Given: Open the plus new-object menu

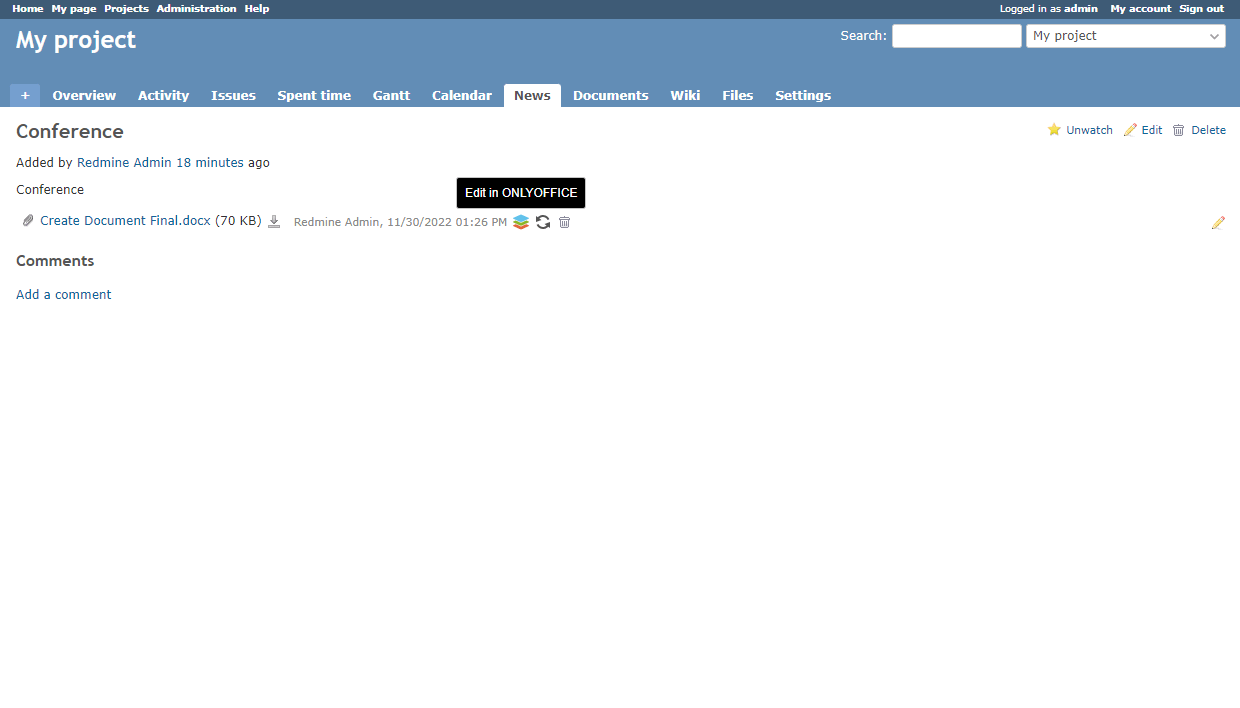Looking at the screenshot, I should pyautogui.click(x=25, y=95).
